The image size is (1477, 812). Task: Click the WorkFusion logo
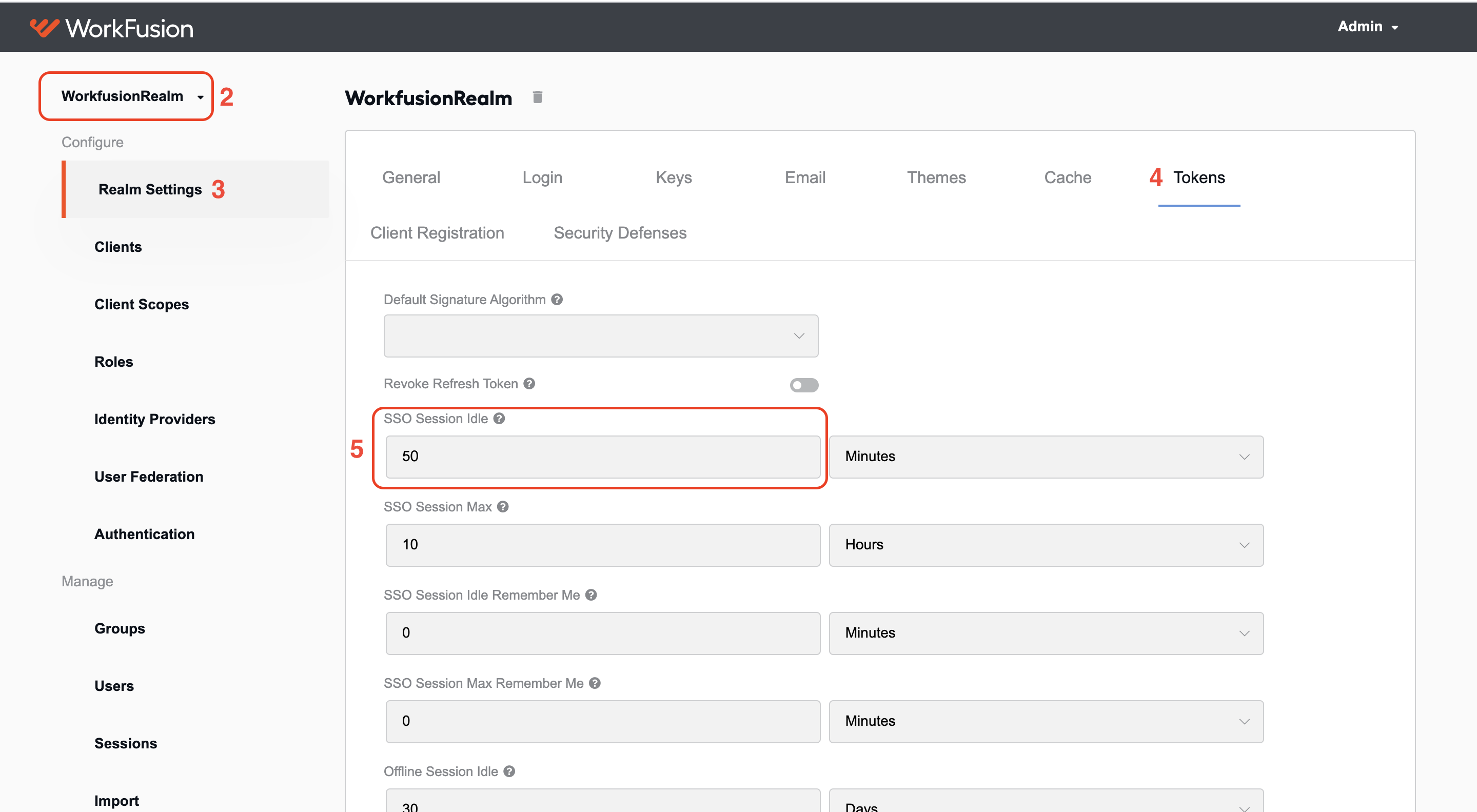112,28
